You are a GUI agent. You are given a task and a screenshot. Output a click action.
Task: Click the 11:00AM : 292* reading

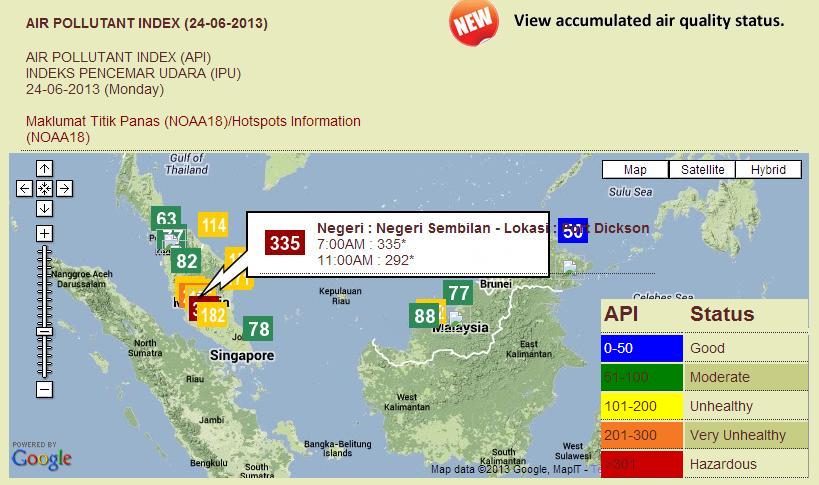[366, 260]
